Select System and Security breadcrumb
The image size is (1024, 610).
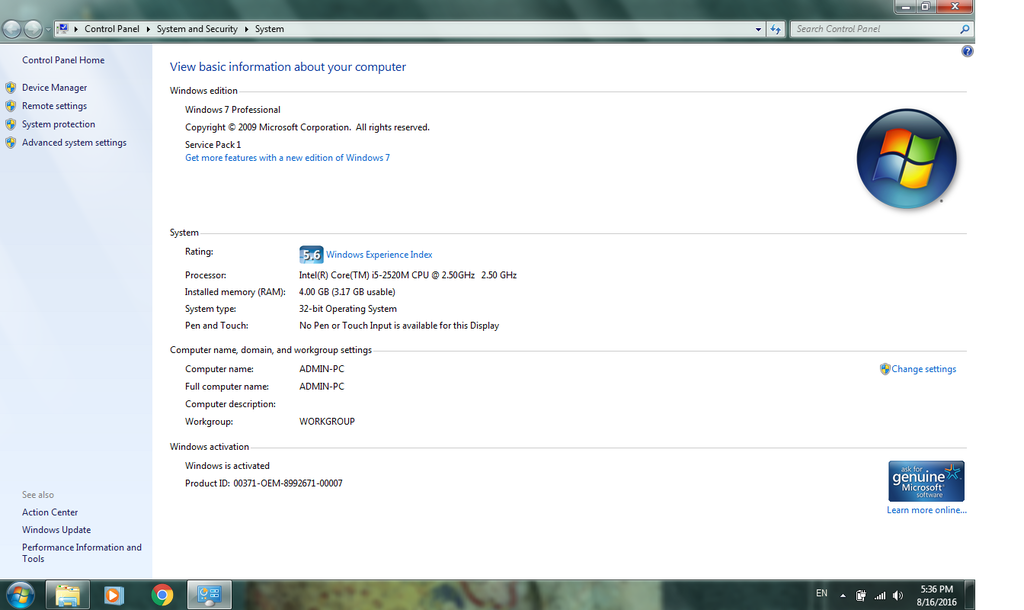(x=197, y=29)
